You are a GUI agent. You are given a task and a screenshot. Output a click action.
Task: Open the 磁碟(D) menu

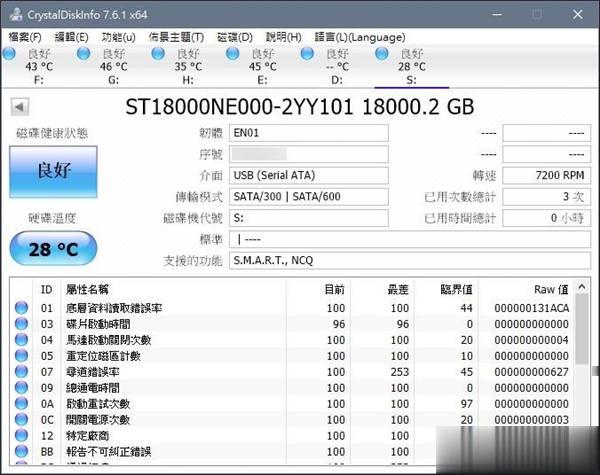235,37
